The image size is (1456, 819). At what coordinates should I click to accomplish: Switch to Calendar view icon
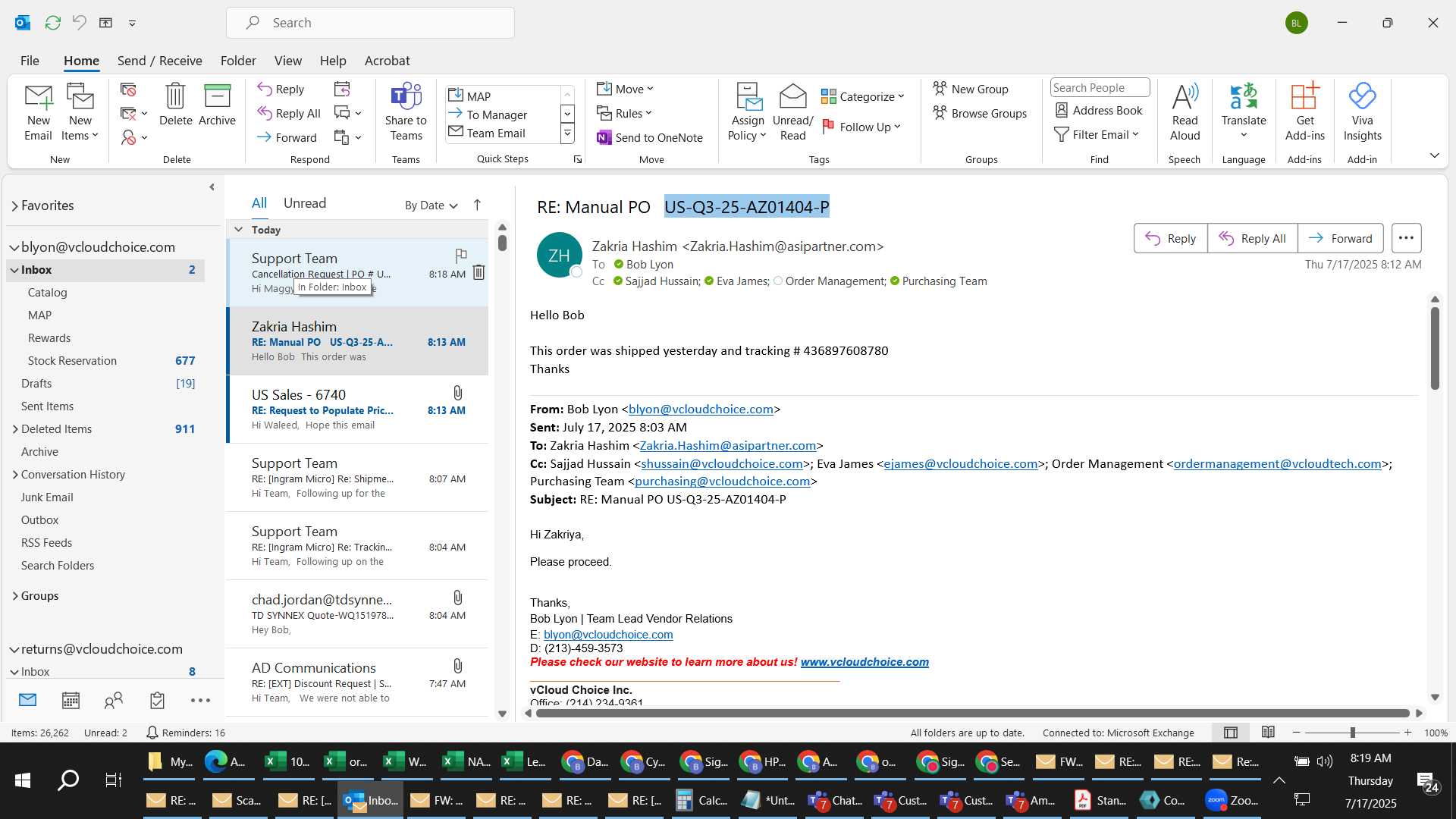[x=71, y=700]
